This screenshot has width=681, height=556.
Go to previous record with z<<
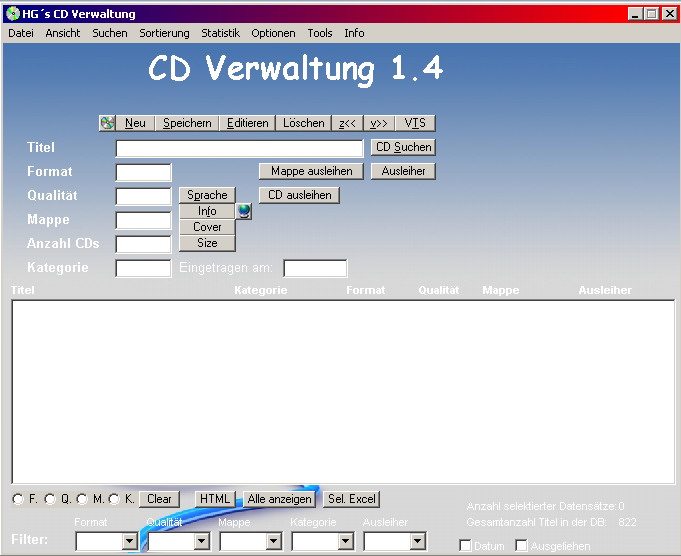(347, 123)
